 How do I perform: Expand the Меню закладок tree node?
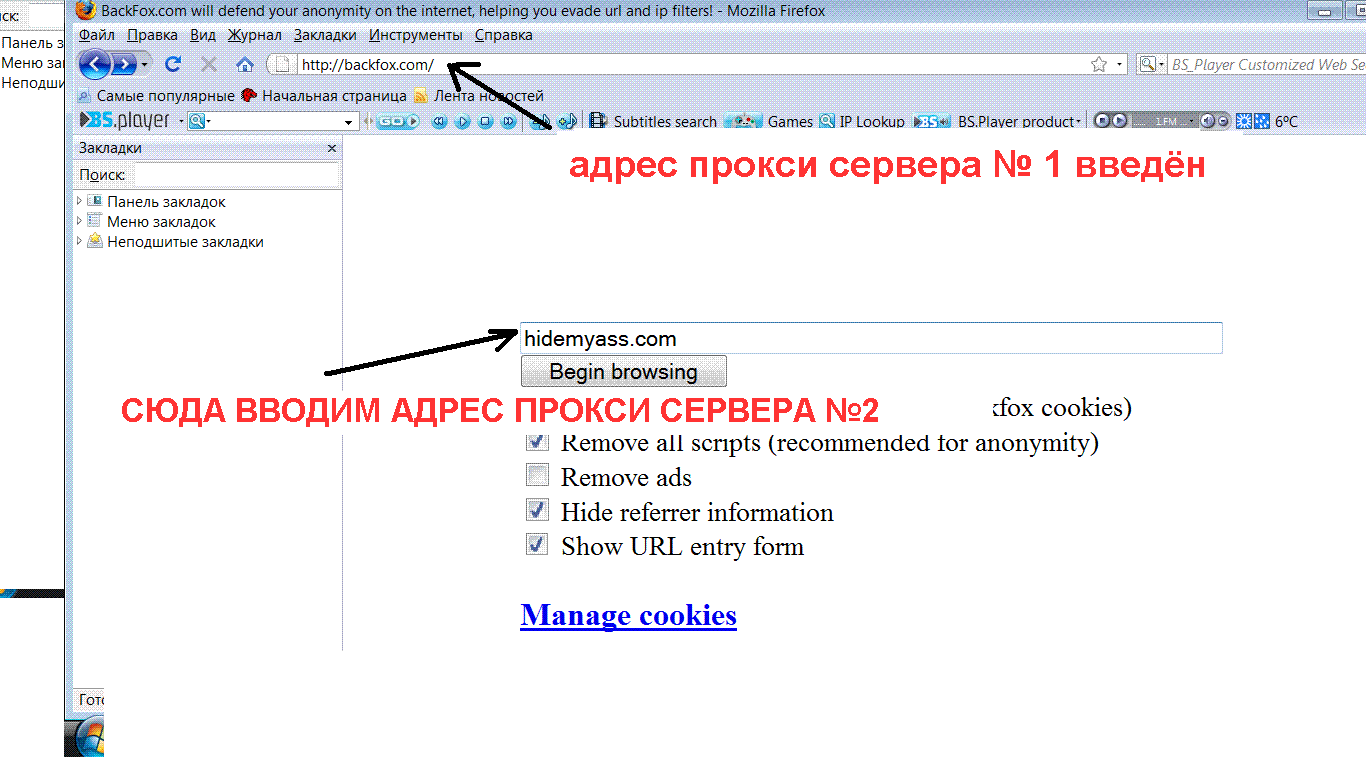pyautogui.click(x=80, y=221)
